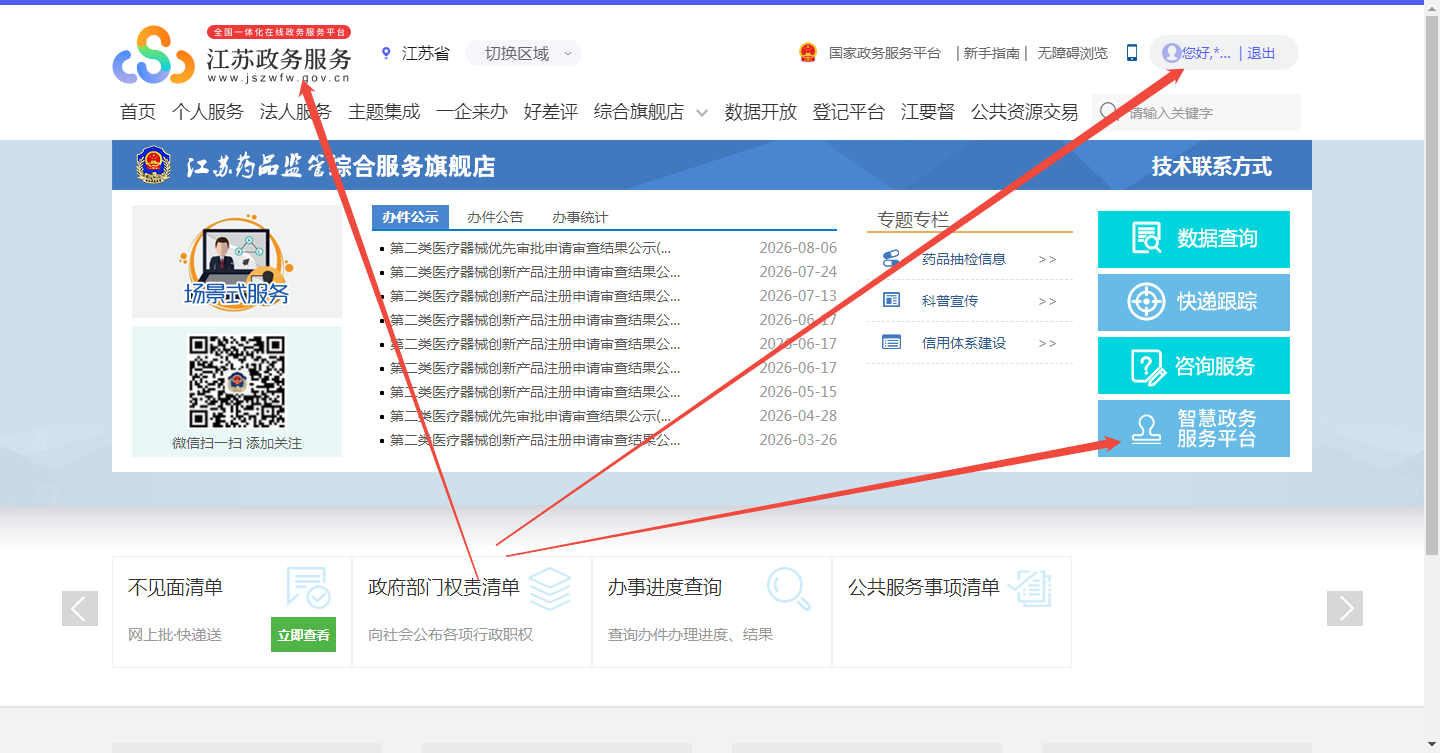Viewport: 1440px width, 753px height.
Task: Open 智慧政务服务平台 button
Action: point(1194,428)
